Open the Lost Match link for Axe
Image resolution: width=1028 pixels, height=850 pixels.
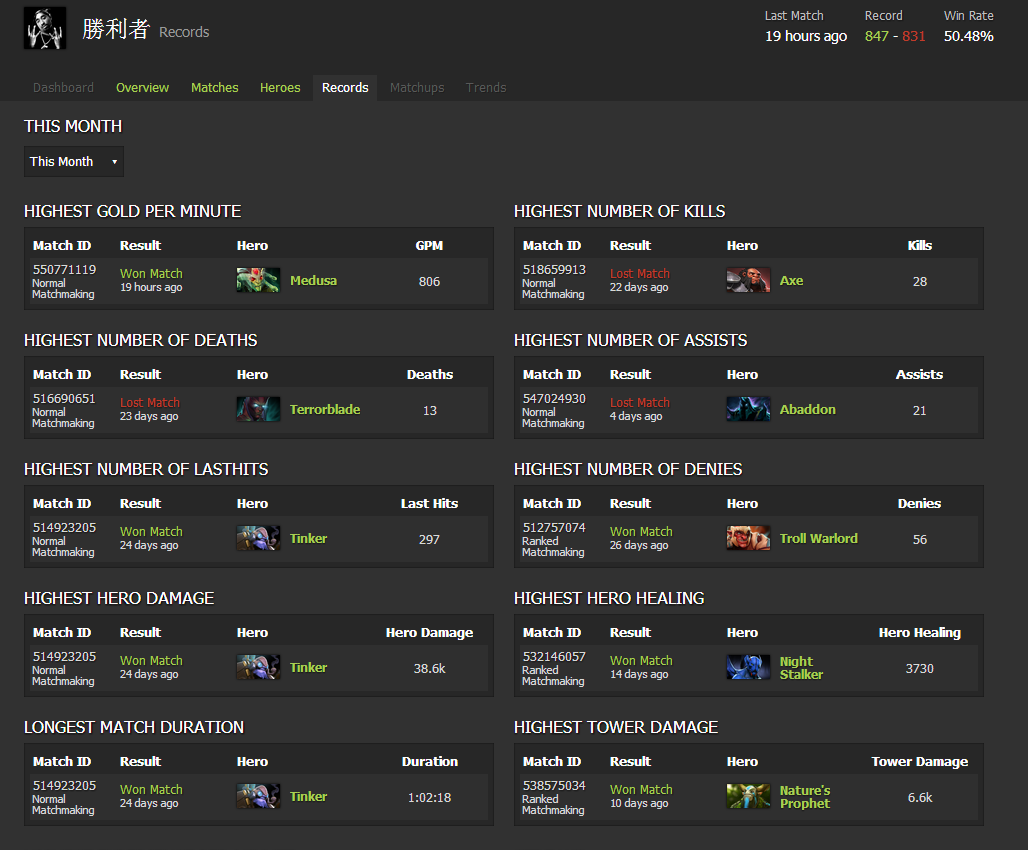pyautogui.click(x=640, y=274)
